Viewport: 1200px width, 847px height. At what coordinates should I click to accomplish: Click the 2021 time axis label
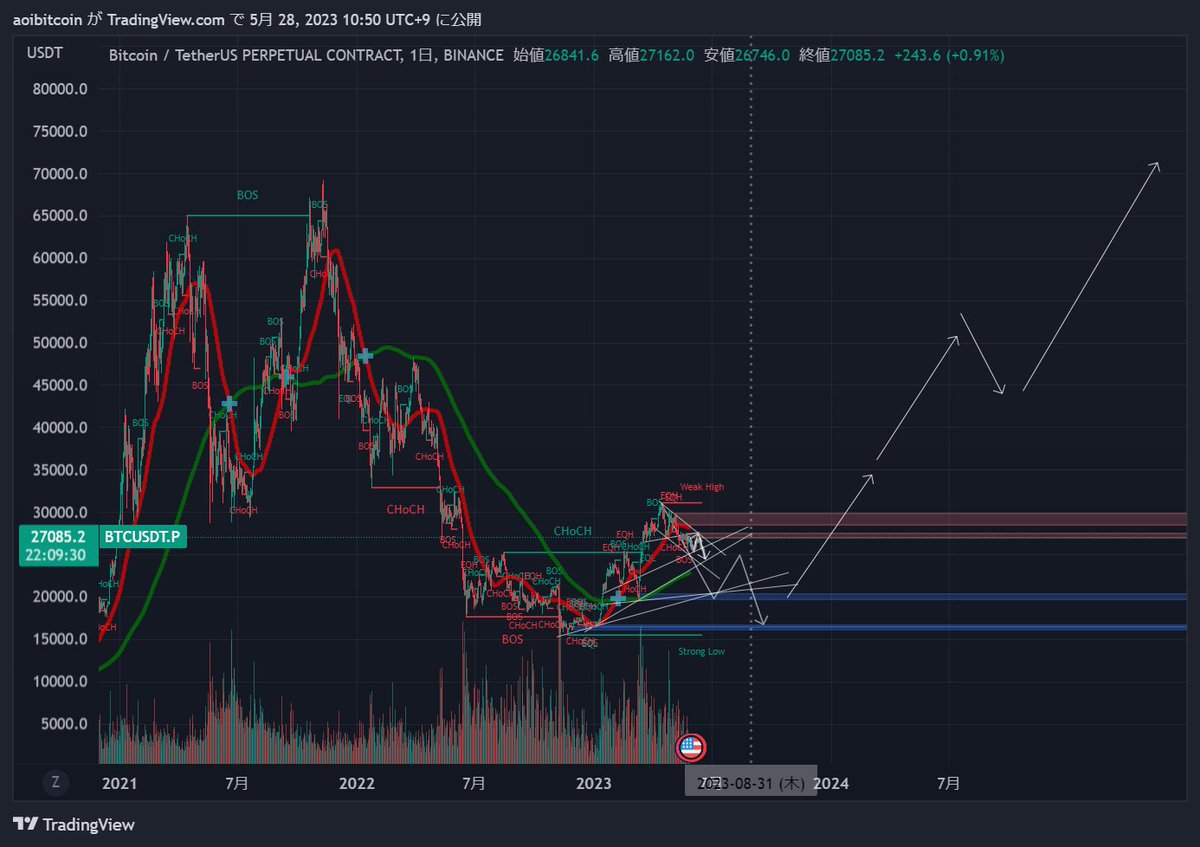(x=118, y=784)
